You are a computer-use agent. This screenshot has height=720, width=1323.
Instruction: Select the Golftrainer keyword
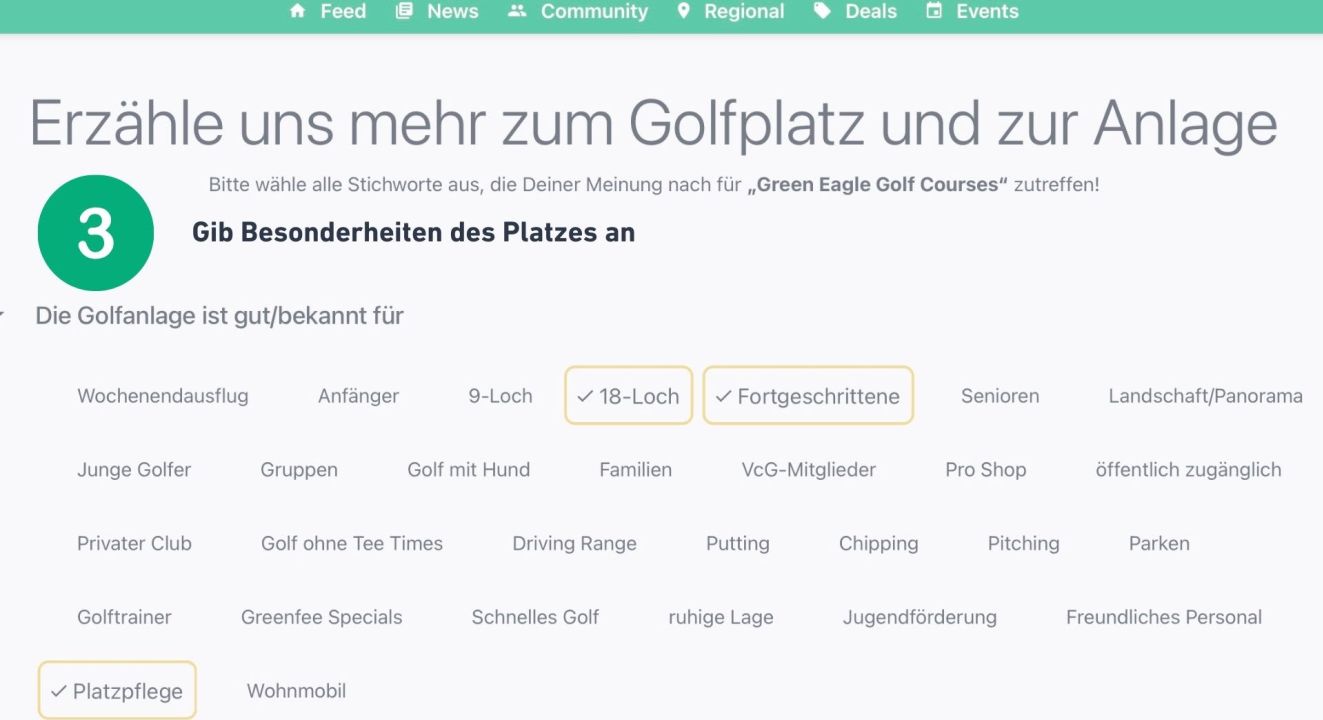coord(124,617)
